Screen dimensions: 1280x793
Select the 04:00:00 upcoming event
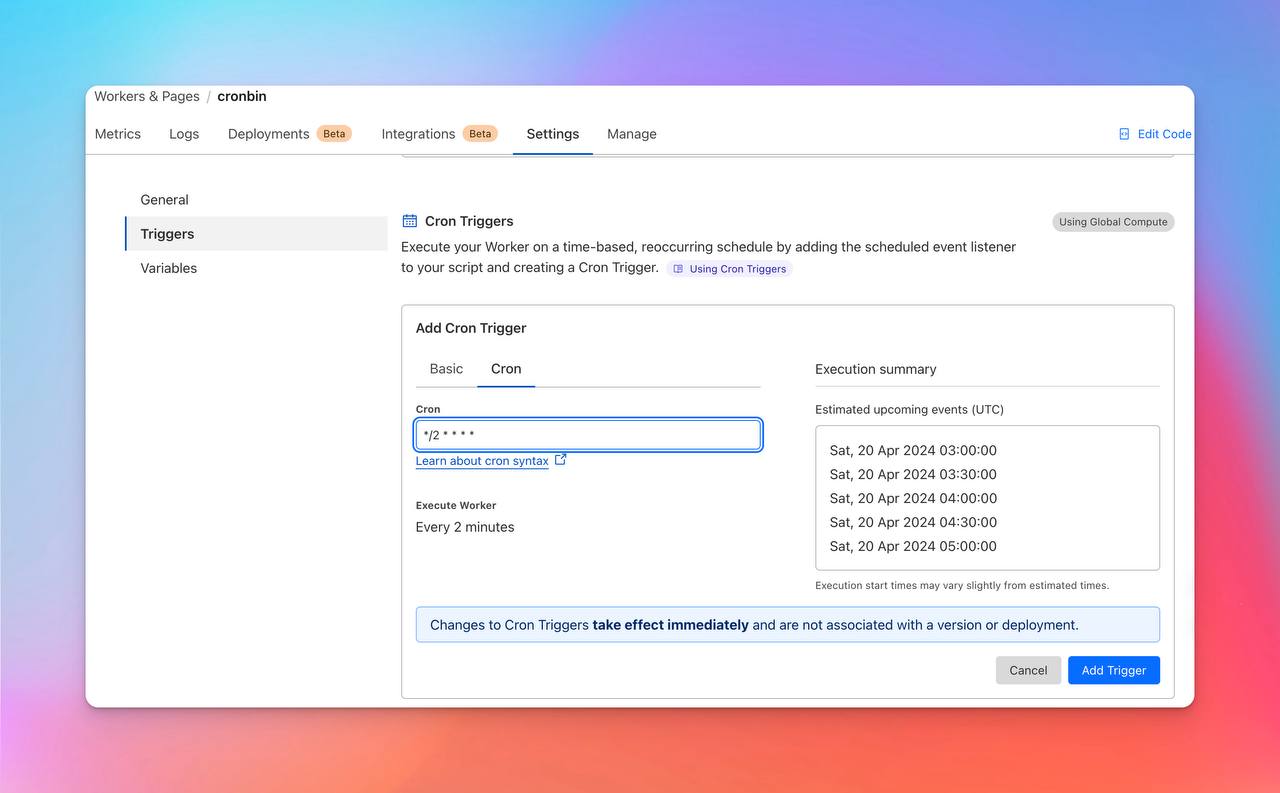913,498
